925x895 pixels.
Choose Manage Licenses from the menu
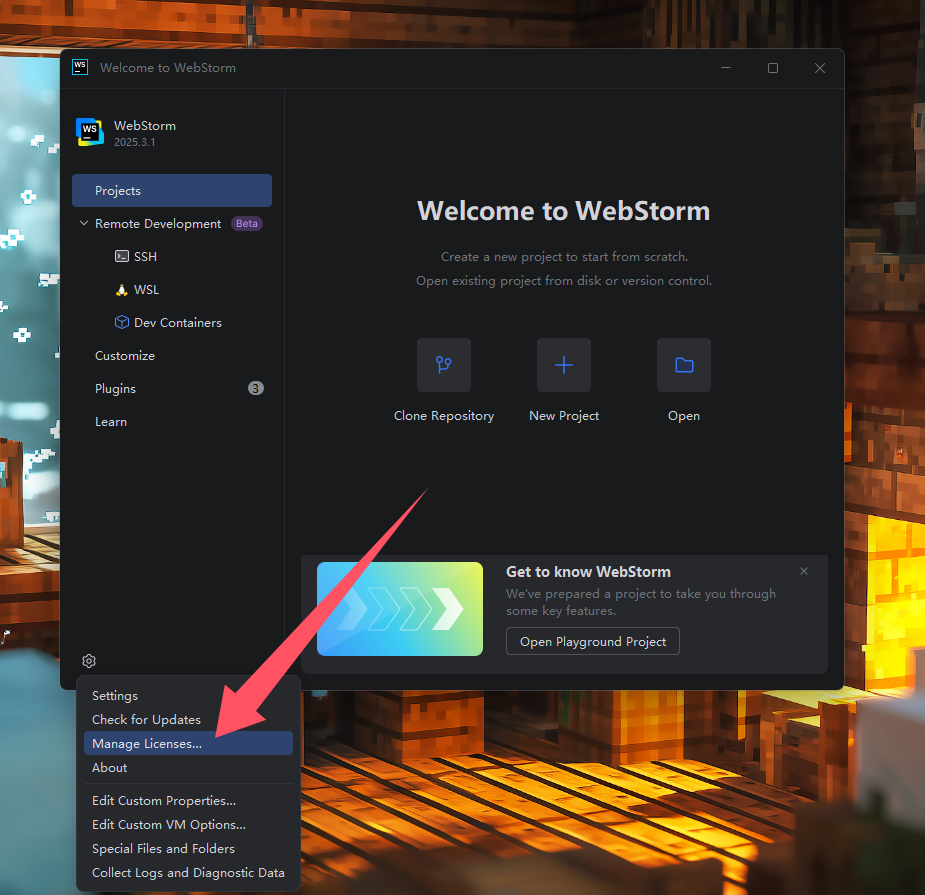(147, 743)
